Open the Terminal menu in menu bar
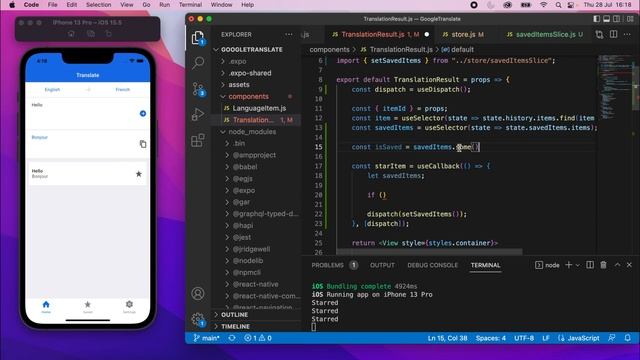The image size is (640, 360). pos(190,5)
